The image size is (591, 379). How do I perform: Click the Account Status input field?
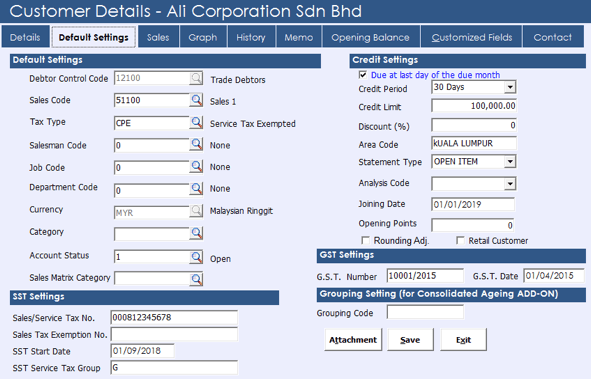[152, 257]
